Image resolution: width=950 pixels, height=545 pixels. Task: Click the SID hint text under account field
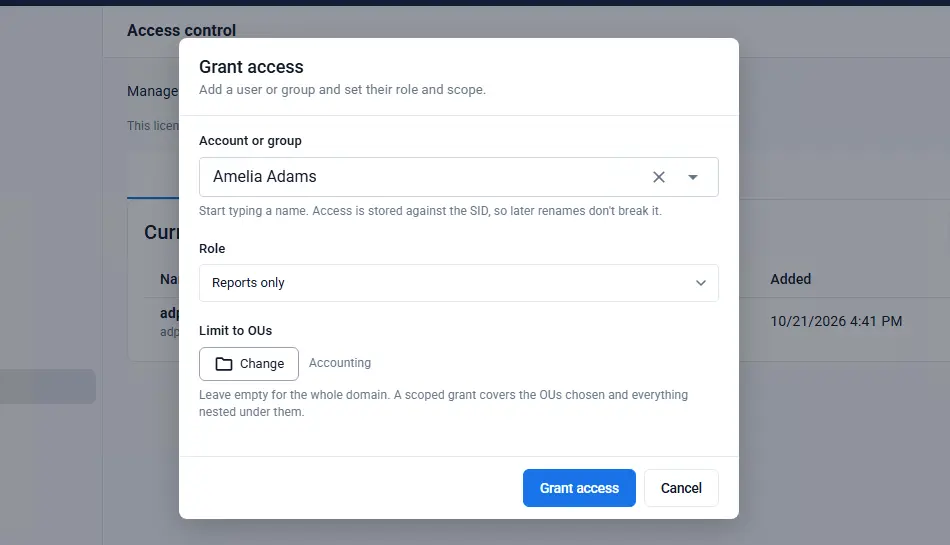click(430, 211)
